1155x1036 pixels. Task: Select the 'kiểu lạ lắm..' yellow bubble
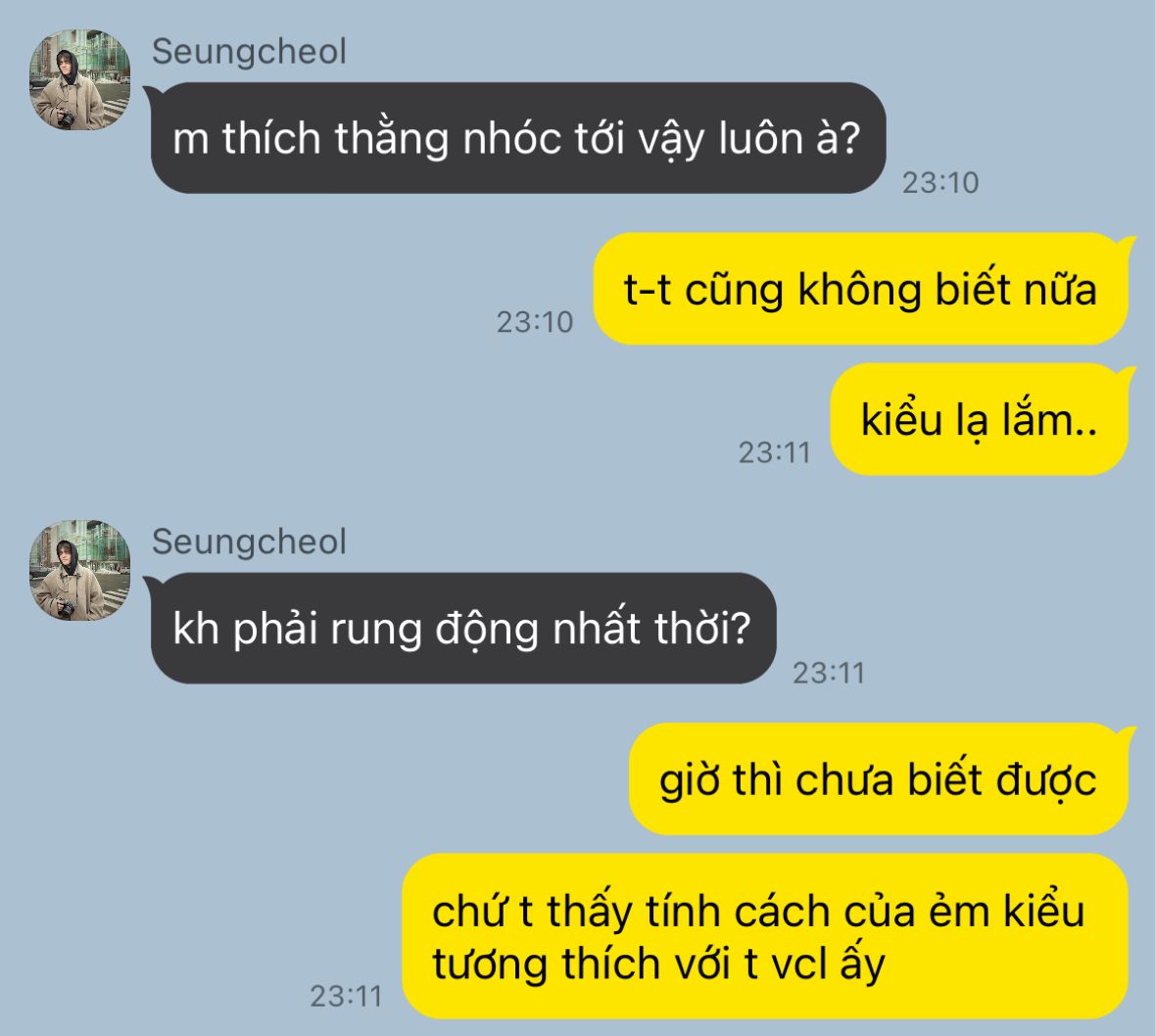[x=982, y=420]
